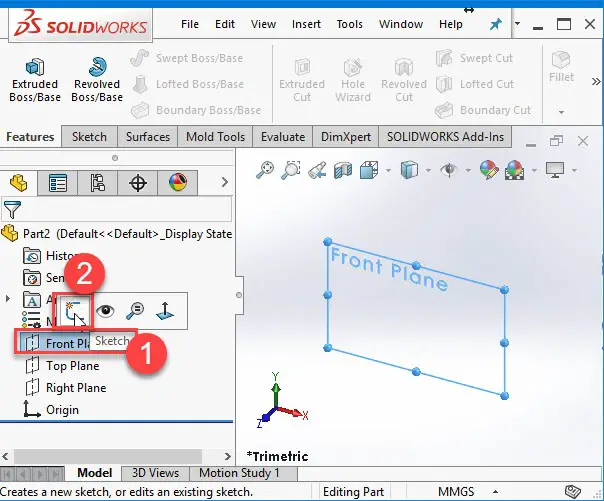This screenshot has width=604, height=501.
Task: Open the Hole Wizard tool
Action: coord(353,80)
